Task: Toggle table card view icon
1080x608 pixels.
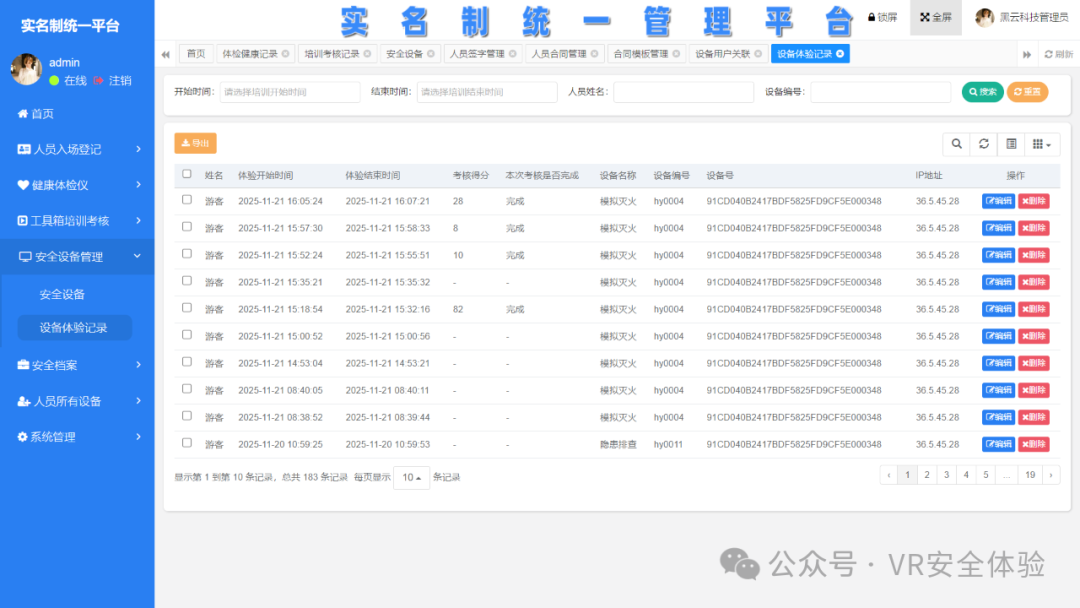Action: coord(1011,144)
